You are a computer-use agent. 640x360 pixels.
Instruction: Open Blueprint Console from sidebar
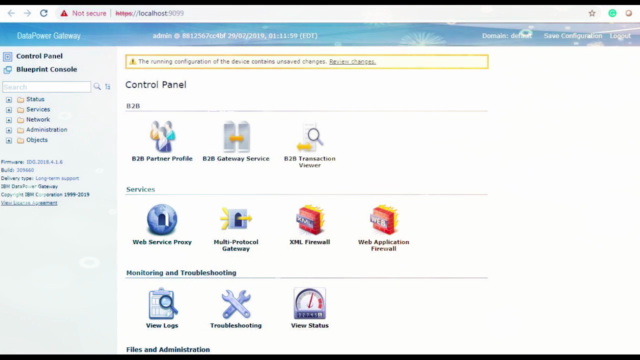click(x=47, y=69)
